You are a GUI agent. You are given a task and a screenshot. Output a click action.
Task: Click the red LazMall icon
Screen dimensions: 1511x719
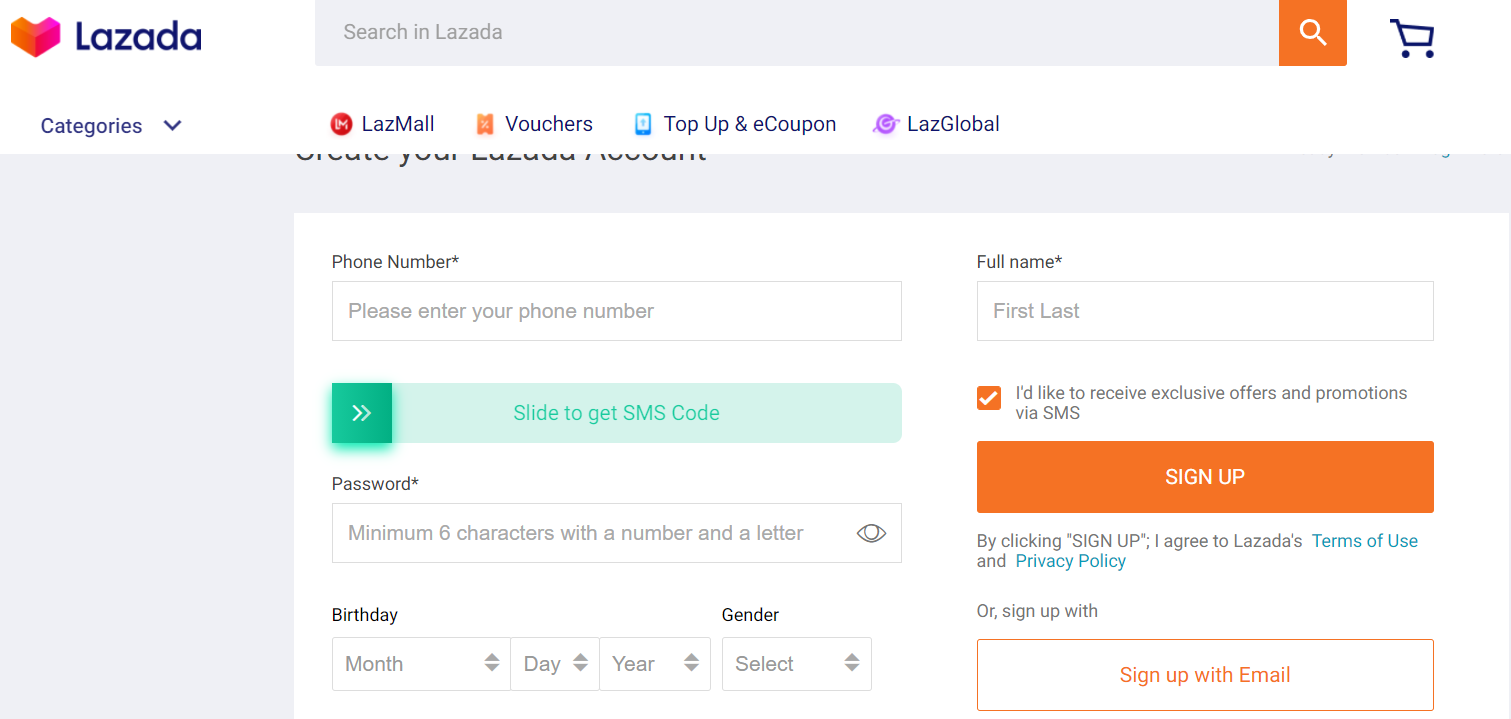(342, 124)
